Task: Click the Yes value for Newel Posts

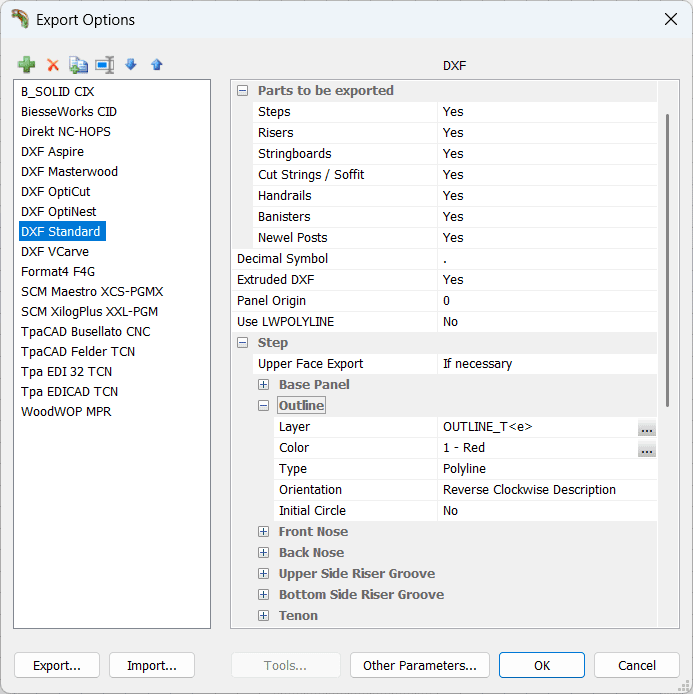Action: (547, 238)
